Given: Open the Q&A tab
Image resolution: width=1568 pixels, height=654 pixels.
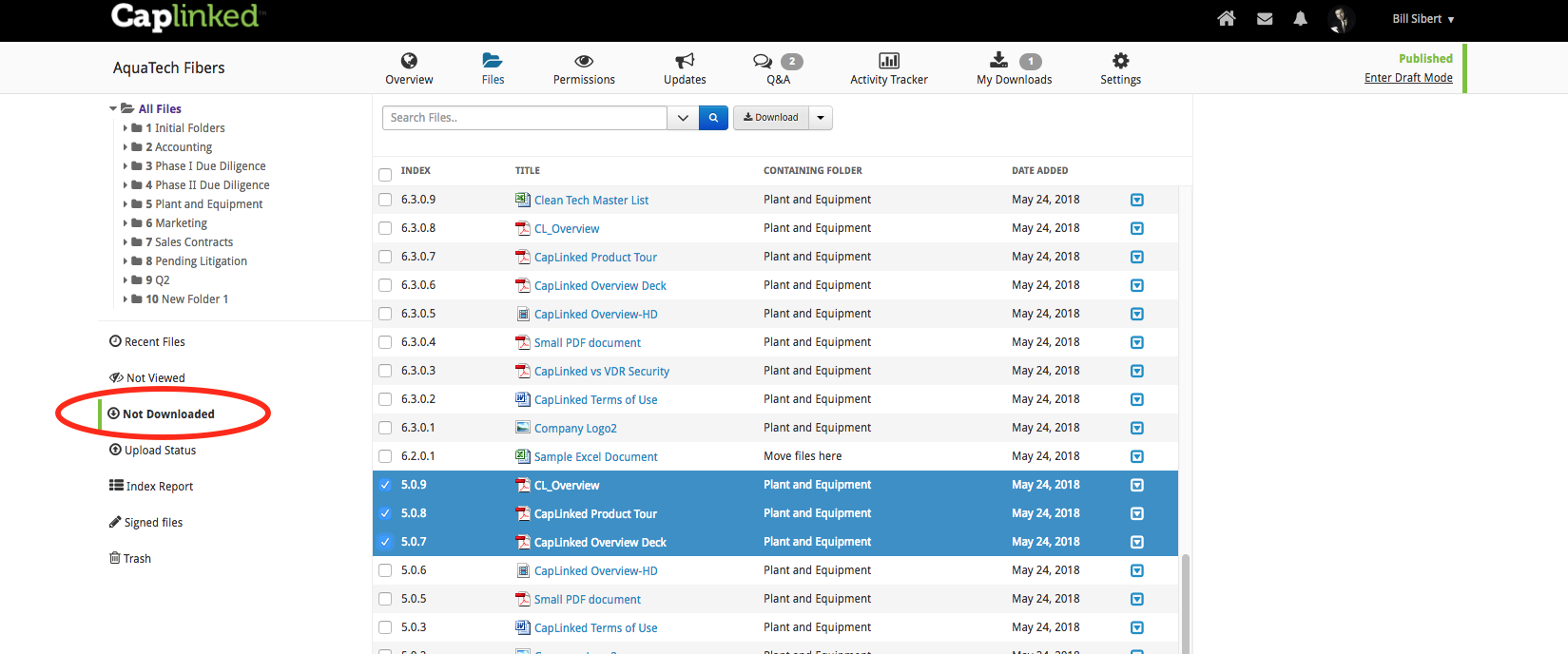Looking at the screenshot, I should [778, 69].
